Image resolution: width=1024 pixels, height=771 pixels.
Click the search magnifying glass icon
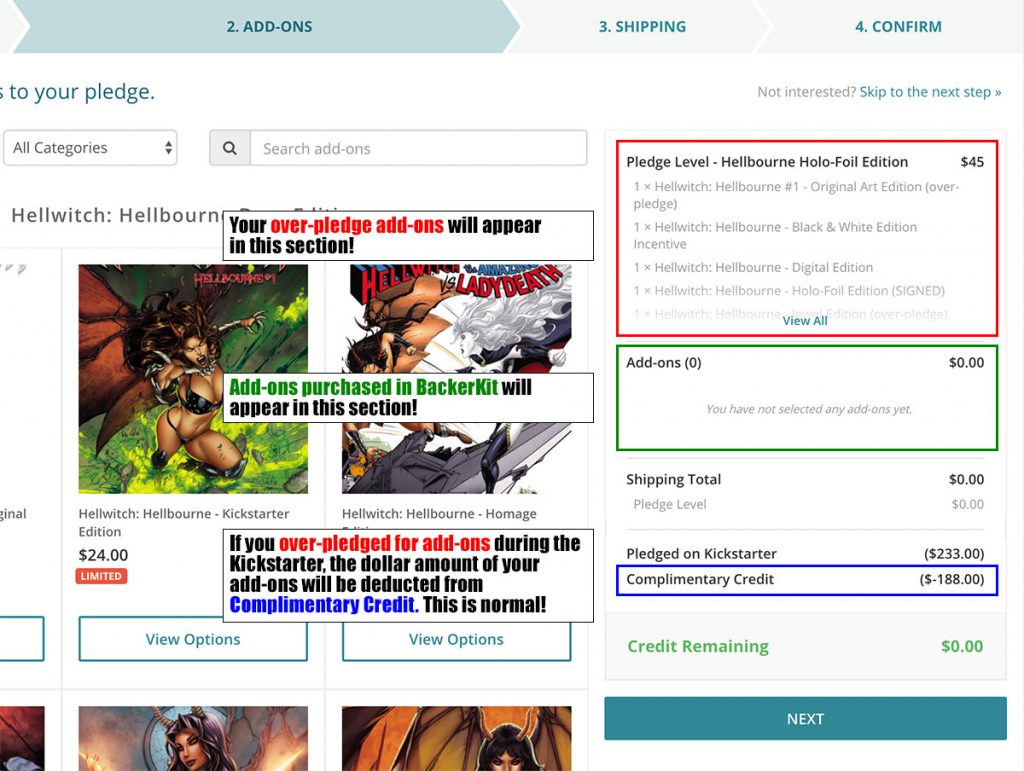[229, 147]
